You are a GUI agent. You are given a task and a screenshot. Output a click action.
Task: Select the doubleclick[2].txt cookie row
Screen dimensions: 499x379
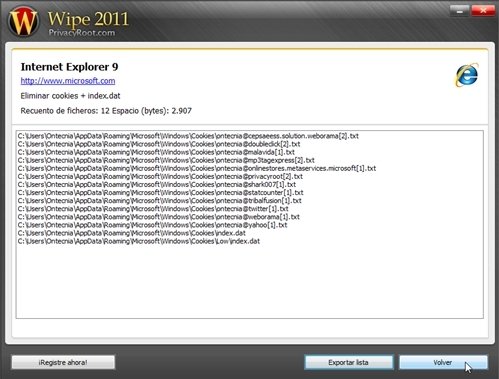159,144
